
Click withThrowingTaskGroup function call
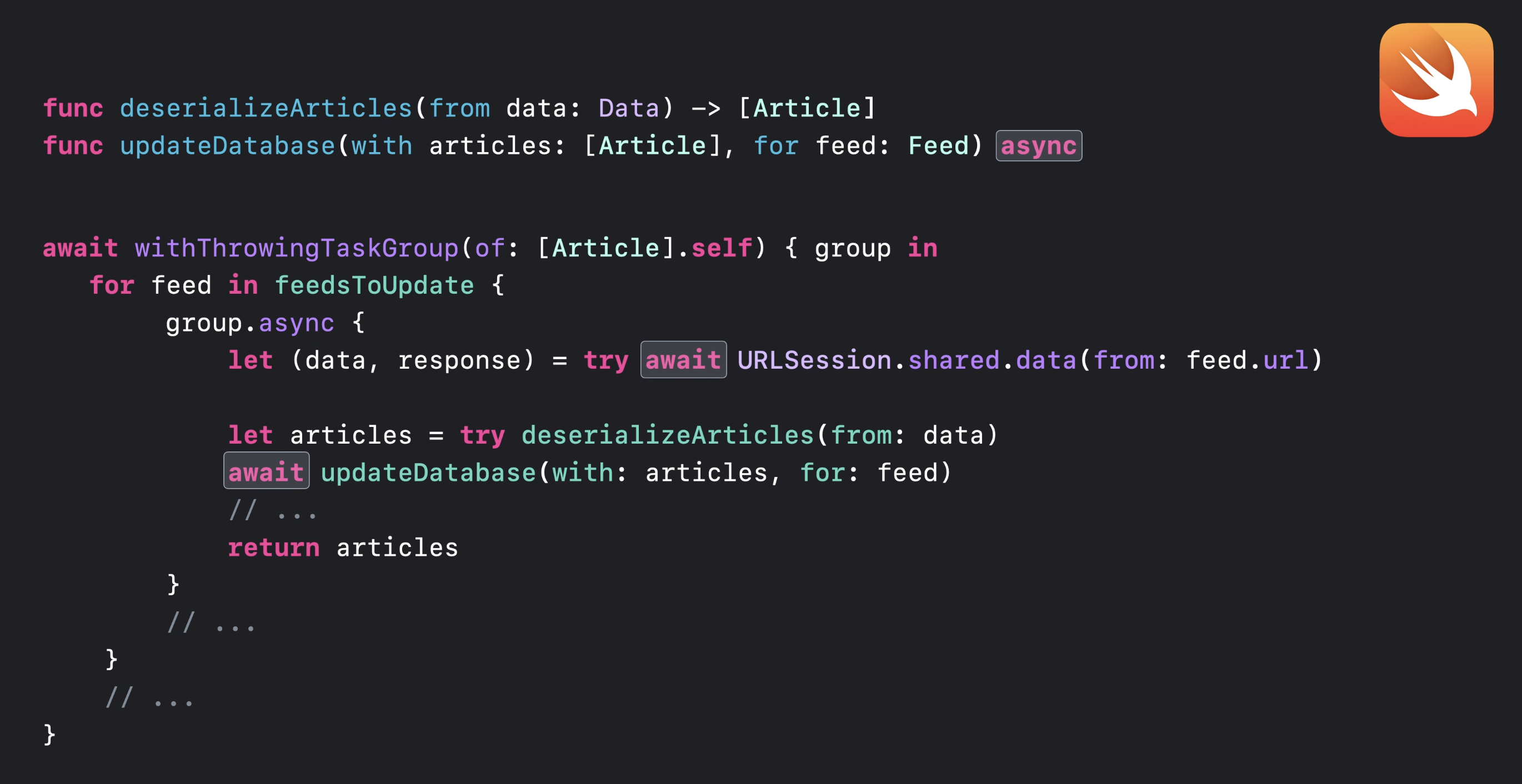pos(297,248)
